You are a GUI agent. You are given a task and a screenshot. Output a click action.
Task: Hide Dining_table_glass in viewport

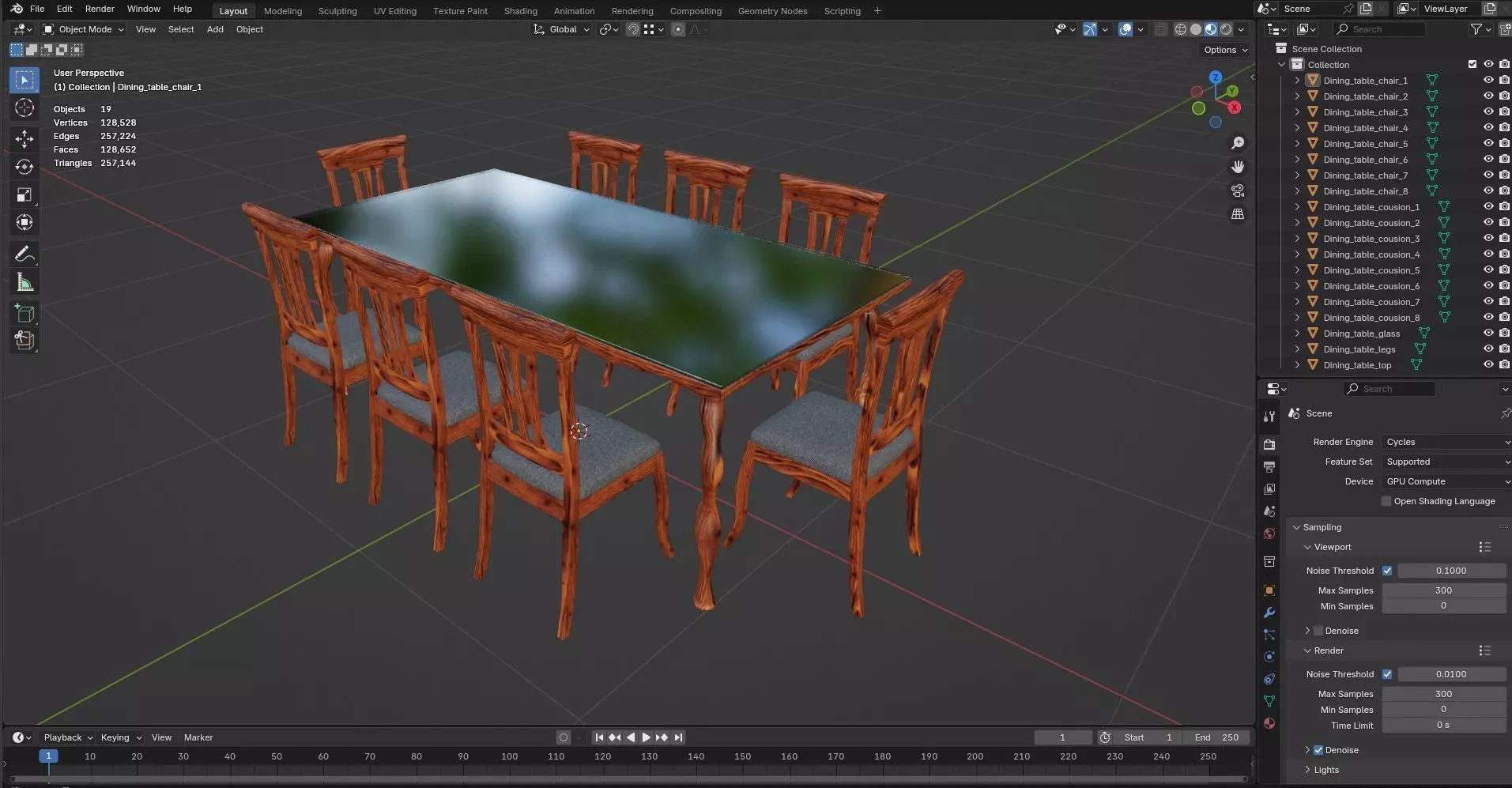point(1488,333)
